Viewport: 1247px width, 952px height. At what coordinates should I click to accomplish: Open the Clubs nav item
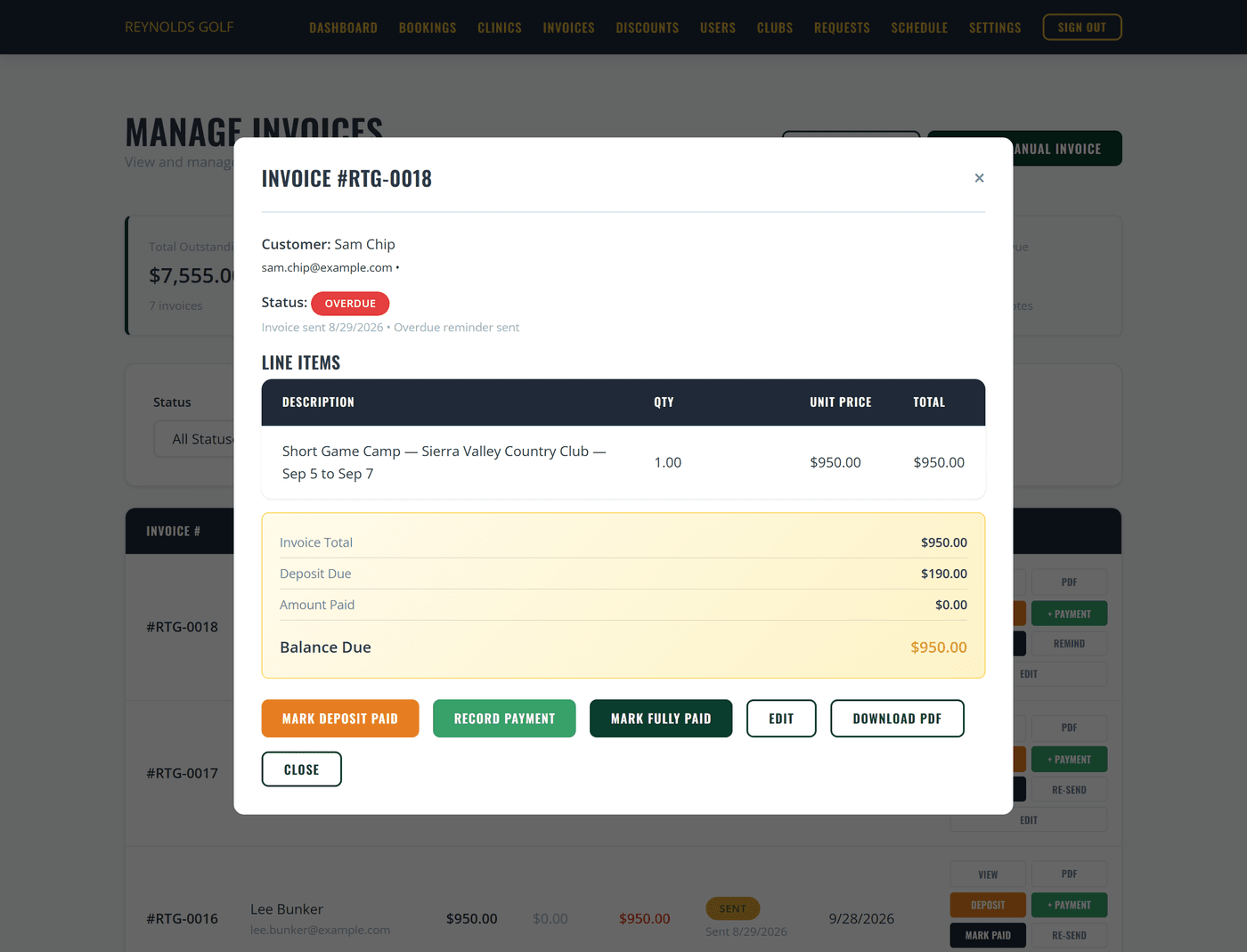[775, 28]
